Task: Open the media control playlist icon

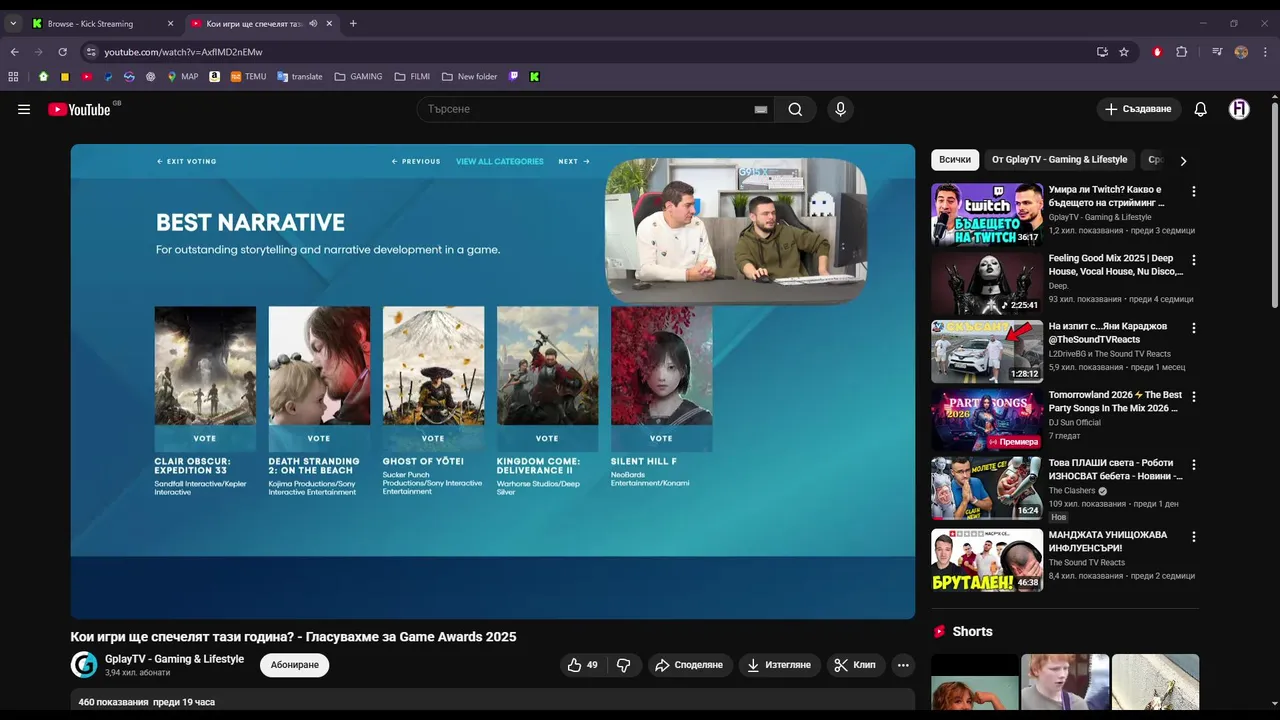Action: [x=1217, y=52]
